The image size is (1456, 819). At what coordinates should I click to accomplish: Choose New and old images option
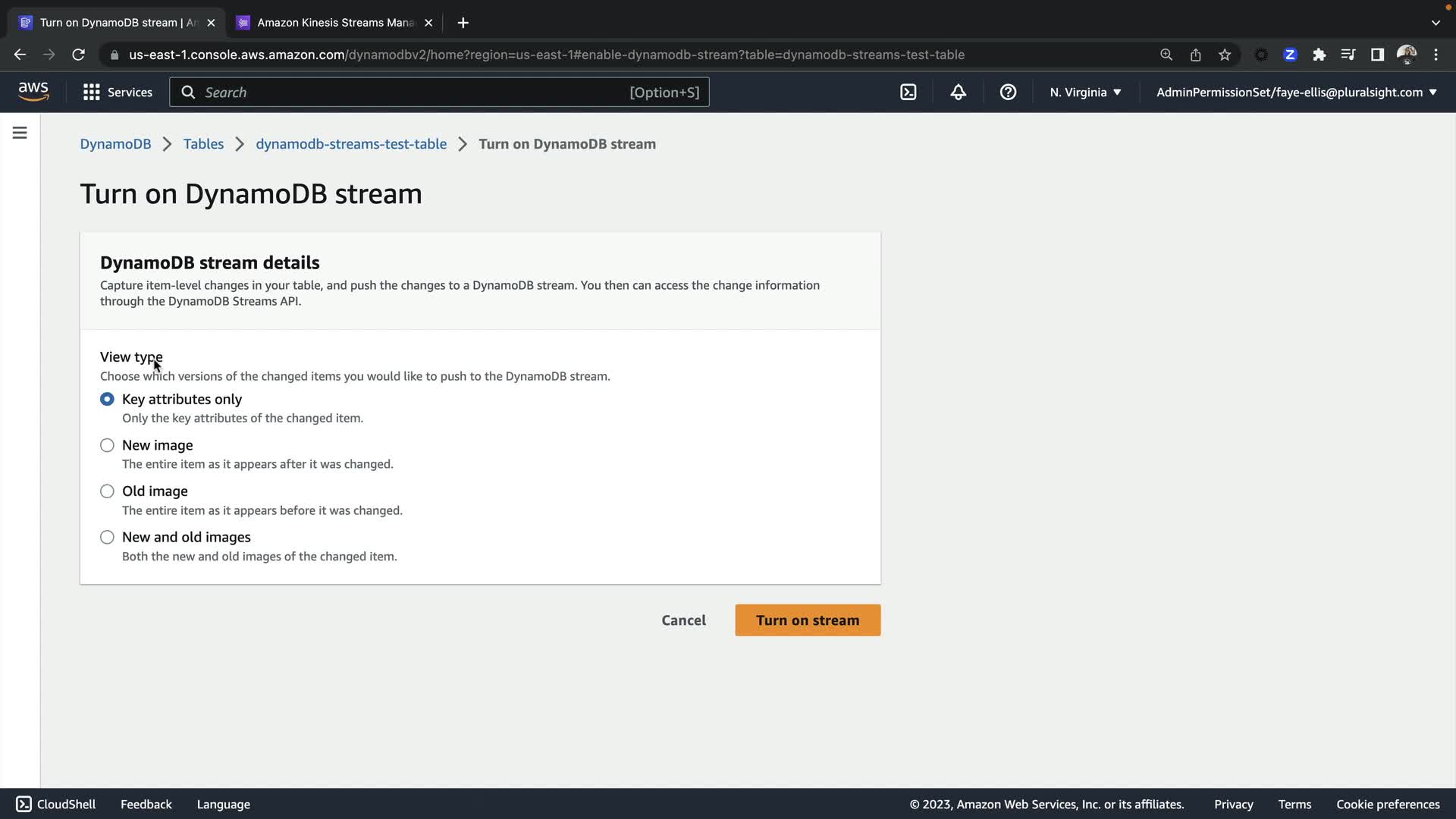[x=107, y=538]
